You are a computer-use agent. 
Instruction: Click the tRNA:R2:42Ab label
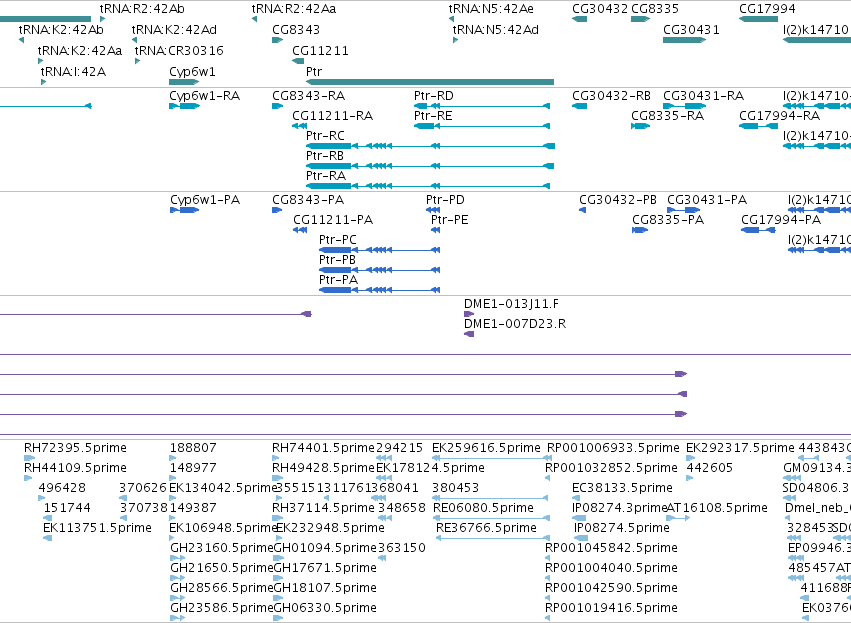pyautogui.click(x=142, y=9)
